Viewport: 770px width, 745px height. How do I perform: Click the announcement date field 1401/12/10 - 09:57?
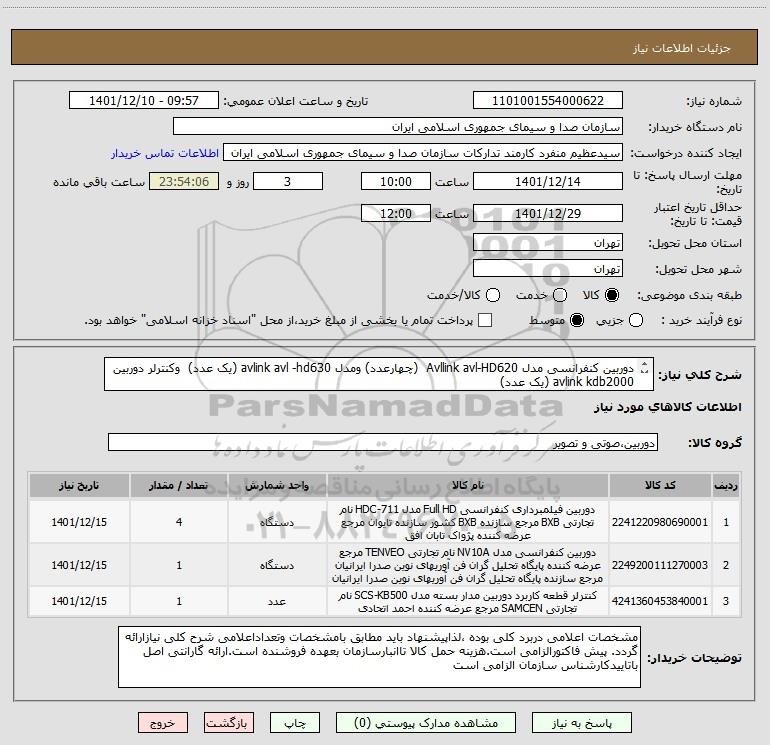coord(144,101)
